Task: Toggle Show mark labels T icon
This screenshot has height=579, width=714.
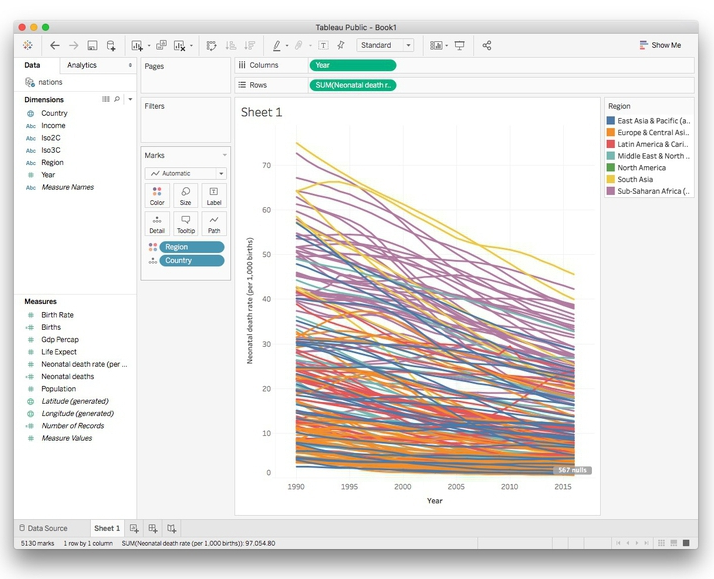Action: tap(323, 45)
